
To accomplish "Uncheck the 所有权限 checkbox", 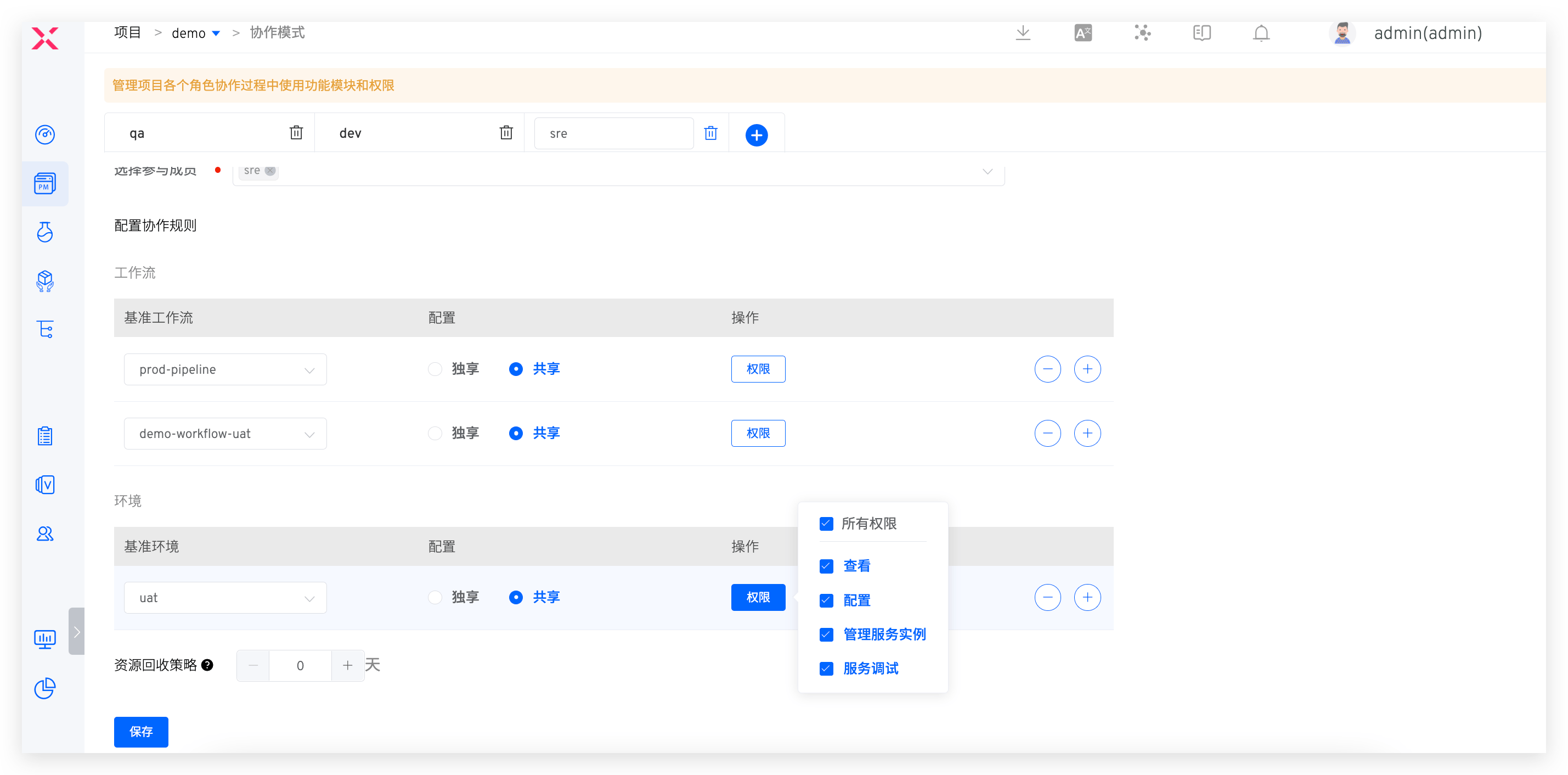I will 826,524.
